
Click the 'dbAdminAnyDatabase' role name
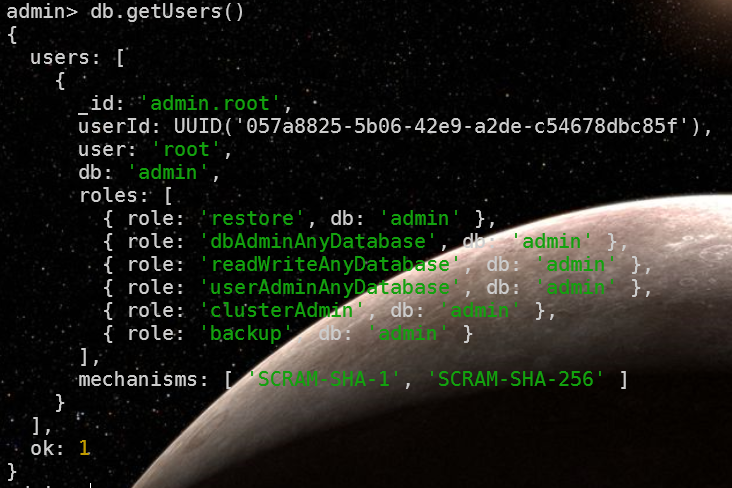pos(317,241)
